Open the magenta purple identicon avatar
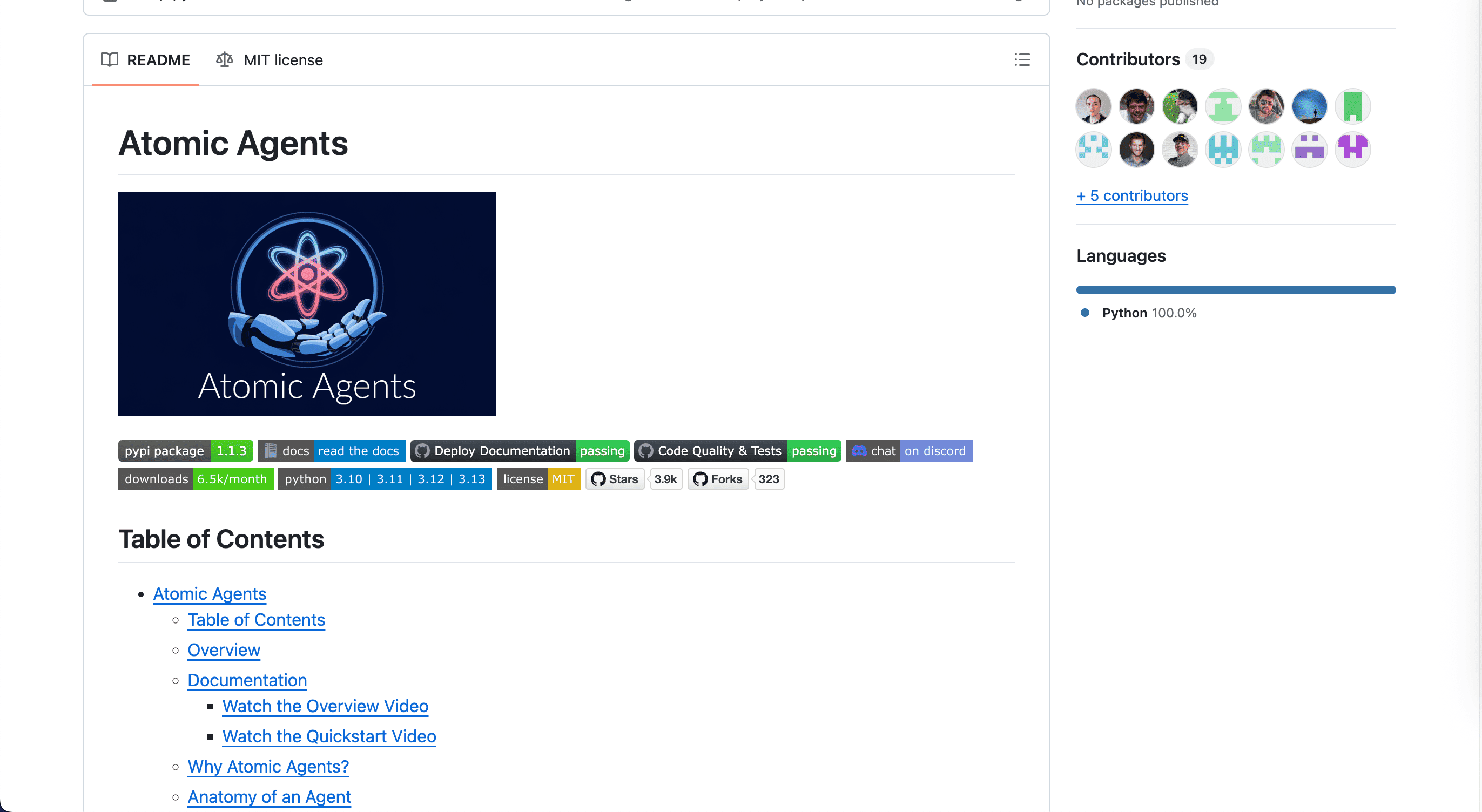 (1352, 150)
